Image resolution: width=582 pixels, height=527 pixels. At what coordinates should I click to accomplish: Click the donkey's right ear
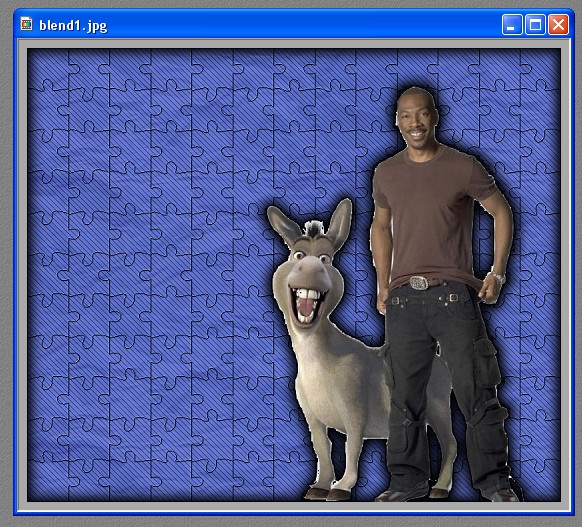pyautogui.click(x=339, y=223)
